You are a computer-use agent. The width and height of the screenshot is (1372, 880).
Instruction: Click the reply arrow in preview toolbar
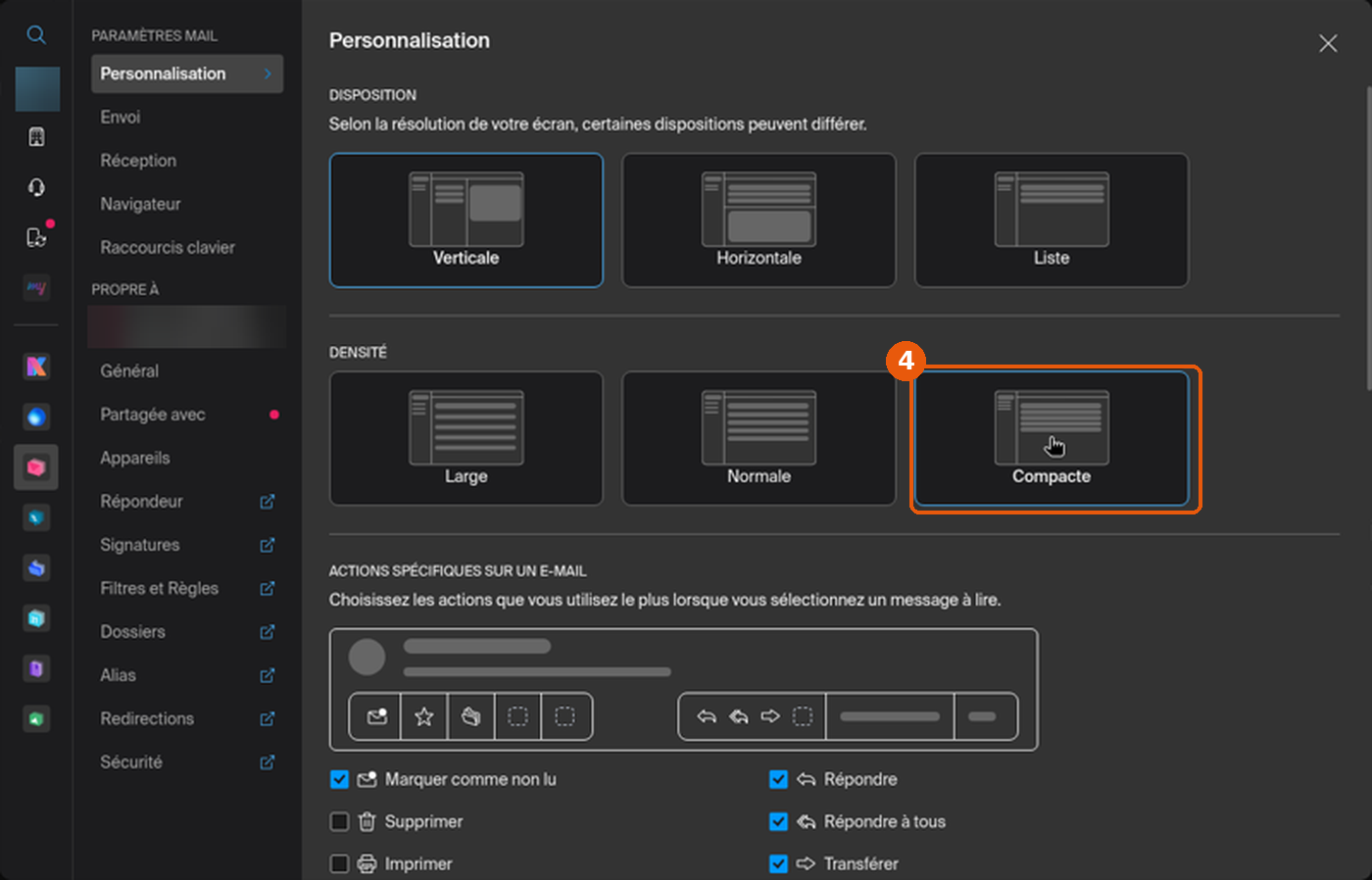tap(707, 717)
